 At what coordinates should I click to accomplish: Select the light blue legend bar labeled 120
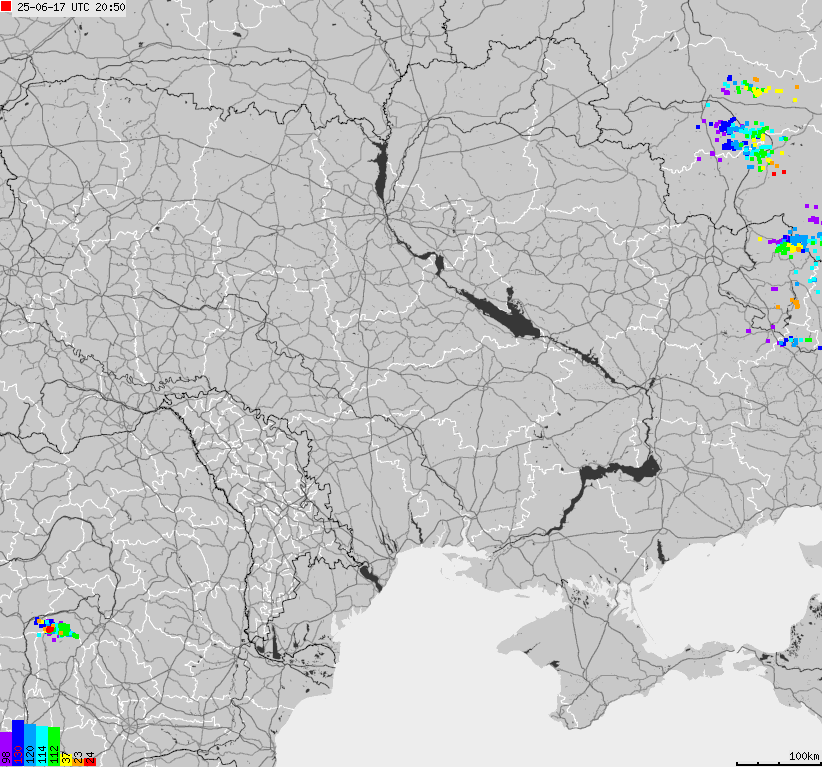30,745
